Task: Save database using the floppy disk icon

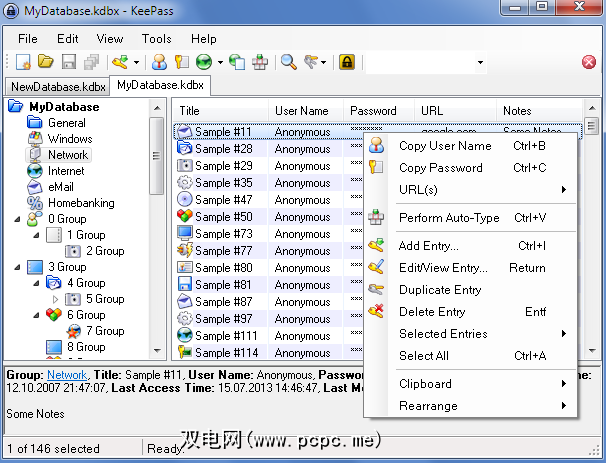Action: tap(69, 62)
